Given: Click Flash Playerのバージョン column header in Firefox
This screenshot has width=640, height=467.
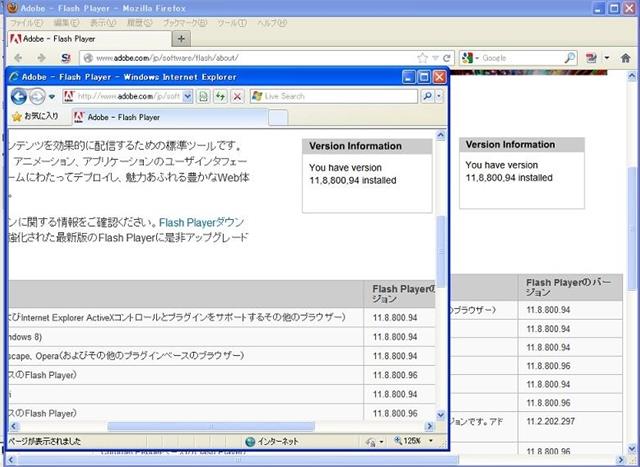Looking at the screenshot, I should click(x=568, y=287).
